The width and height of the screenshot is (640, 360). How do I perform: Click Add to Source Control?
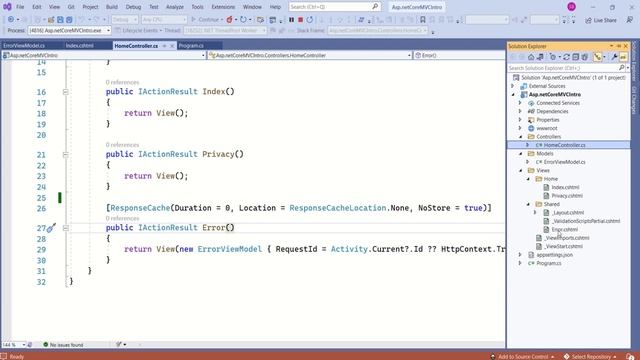pyautogui.click(x=522, y=356)
